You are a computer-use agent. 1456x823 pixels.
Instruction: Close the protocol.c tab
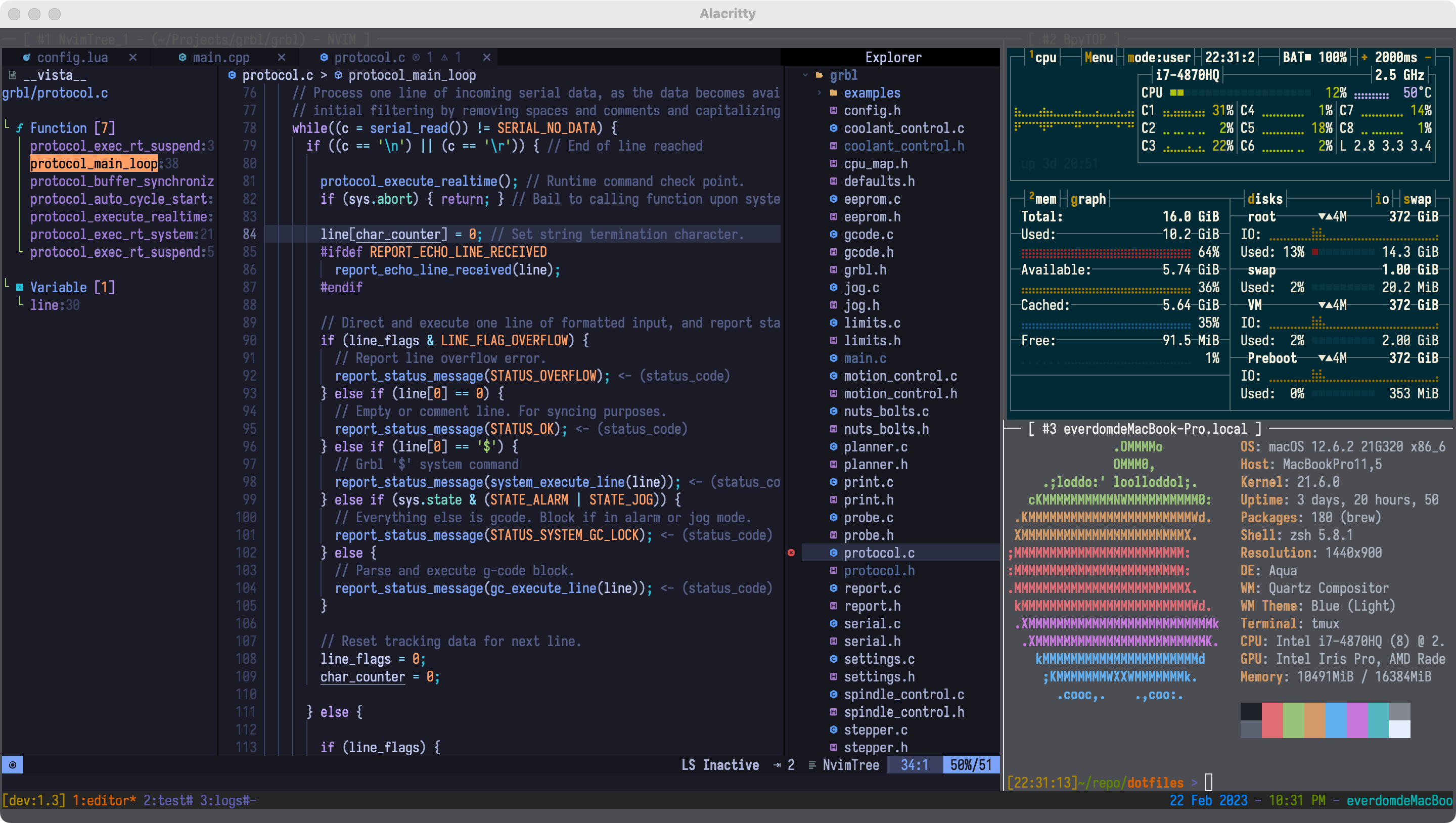click(x=487, y=58)
